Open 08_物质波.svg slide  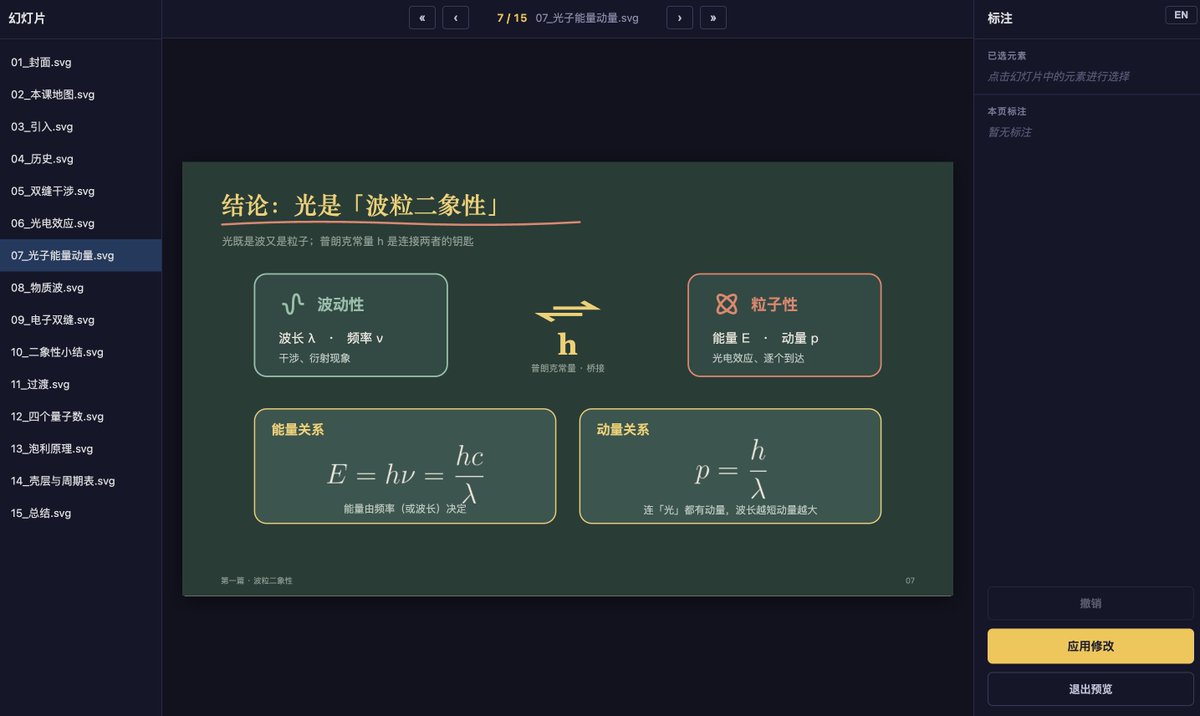click(x=81, y=288)
